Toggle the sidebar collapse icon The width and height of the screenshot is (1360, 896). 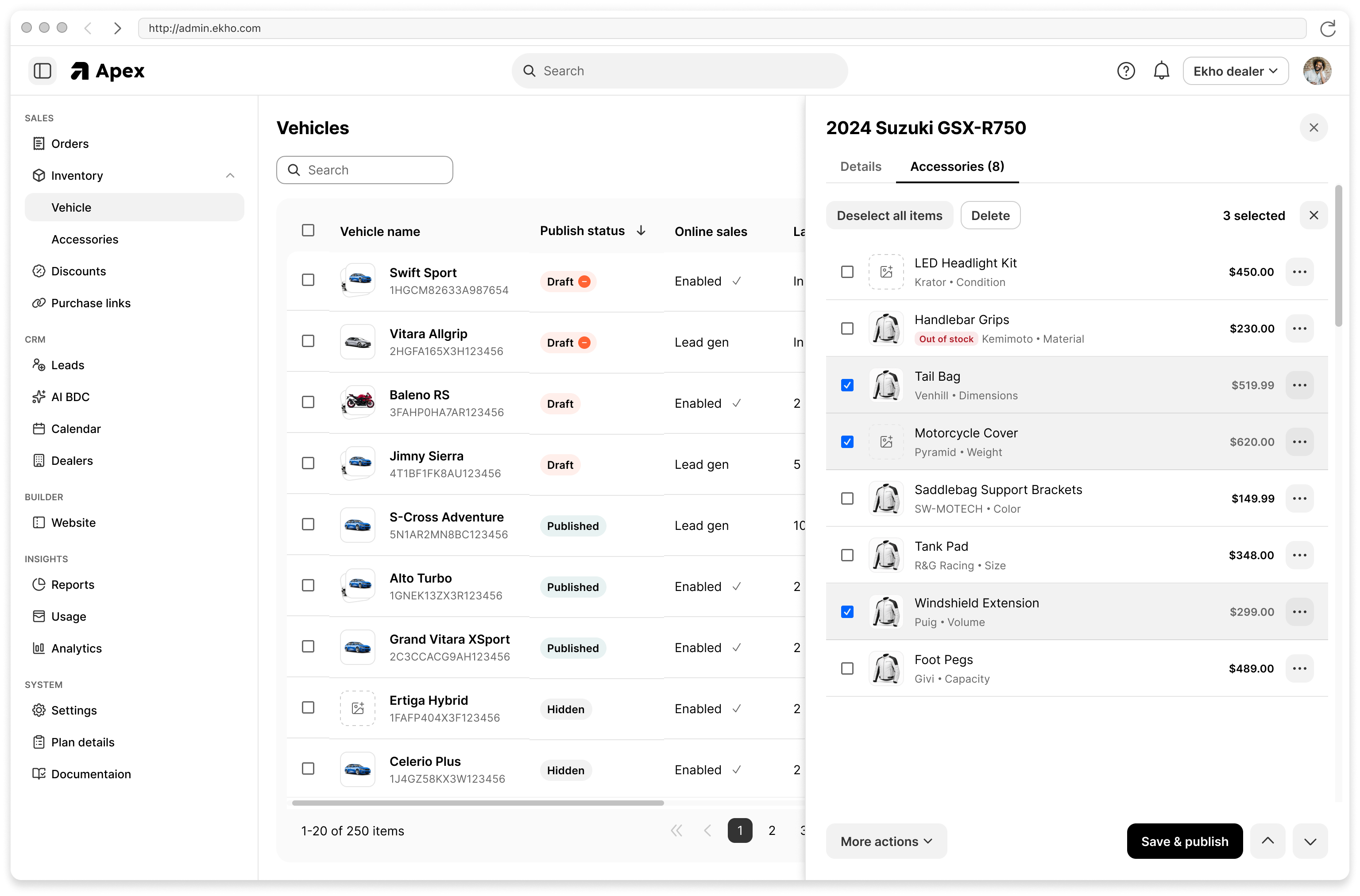[x=42, y=71]
